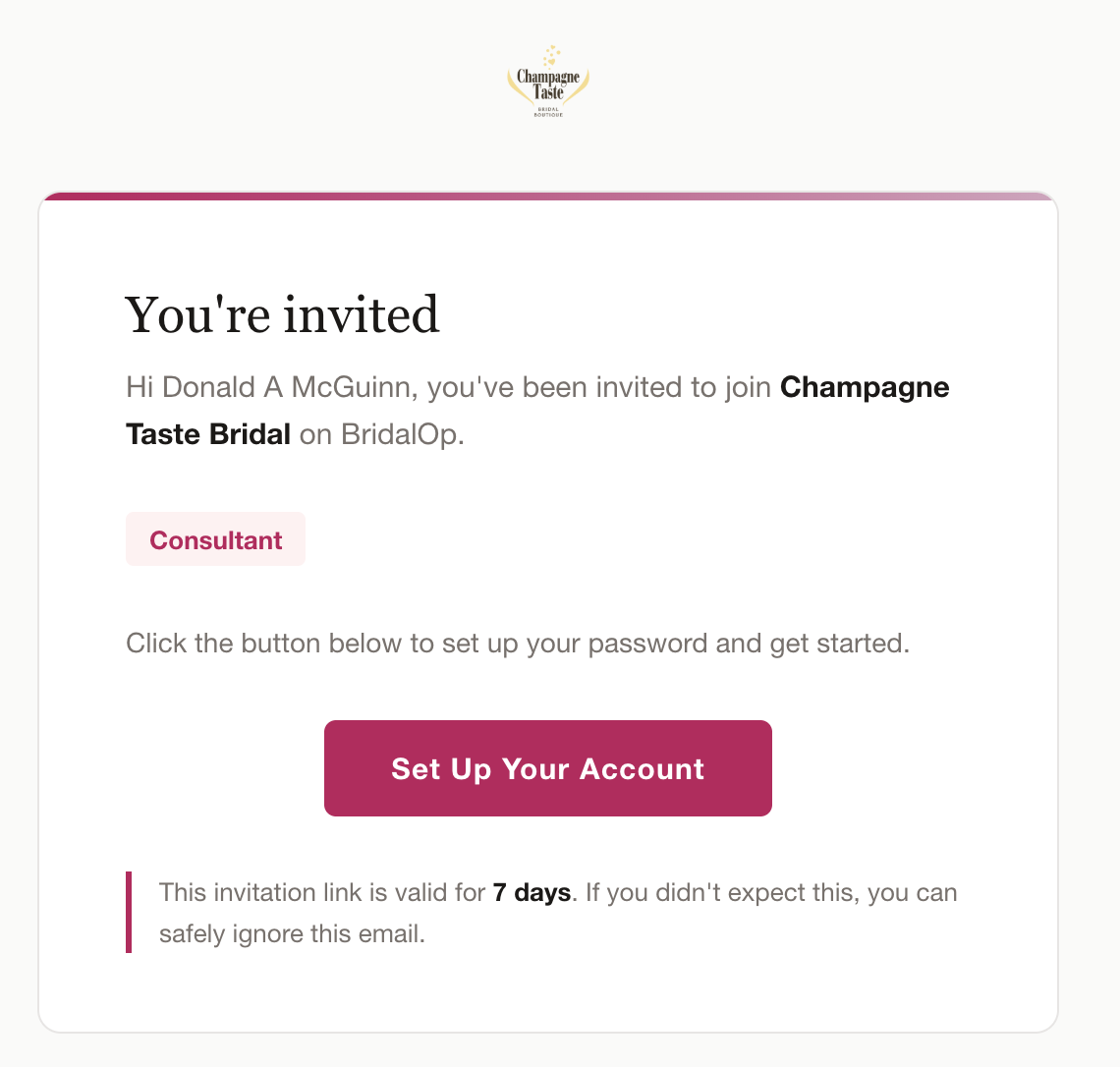Select the You're invited heading
This screenshot has height=1067, width=1120.
[282, 314]
